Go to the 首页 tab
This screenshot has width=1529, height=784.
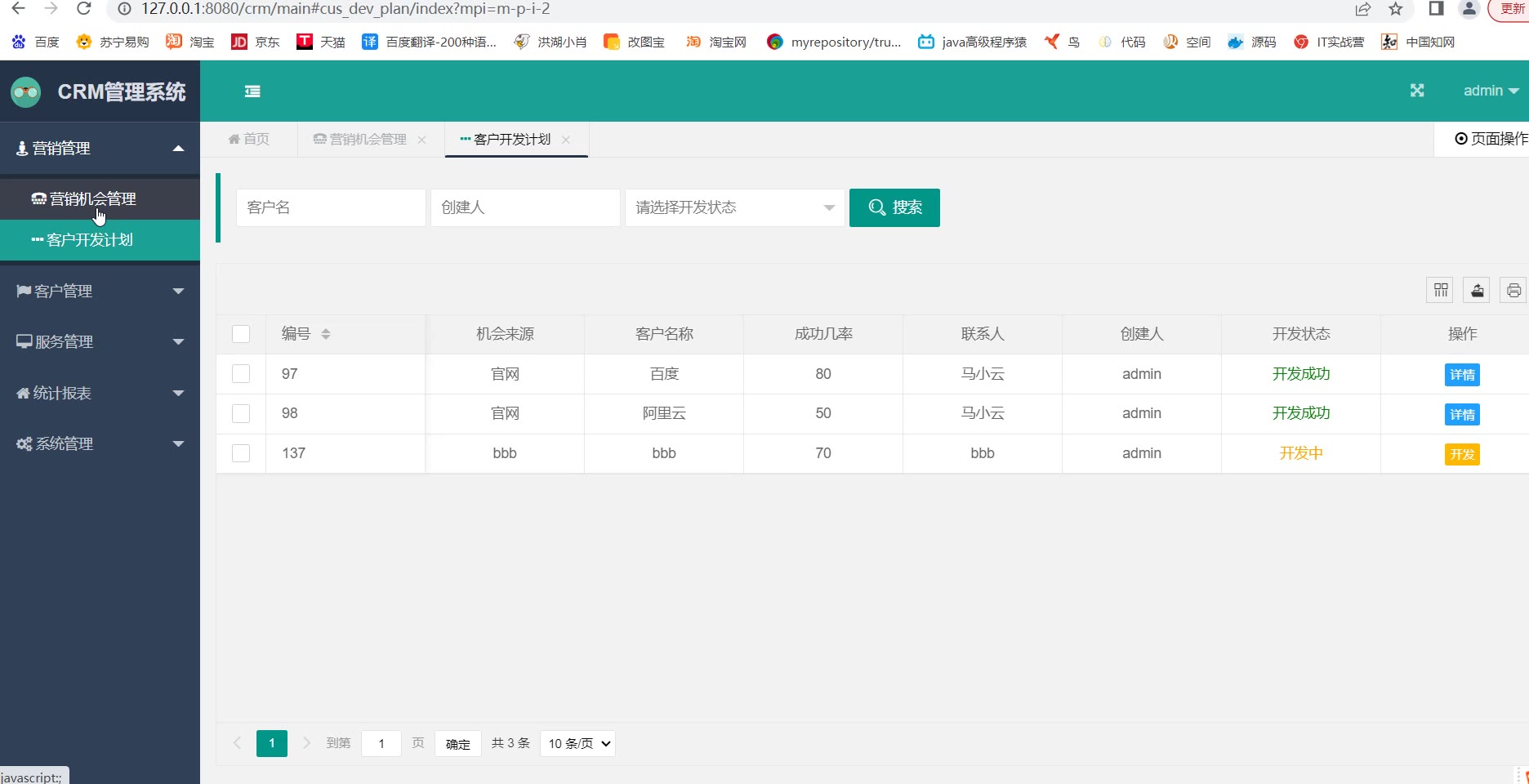pos(249,140)
